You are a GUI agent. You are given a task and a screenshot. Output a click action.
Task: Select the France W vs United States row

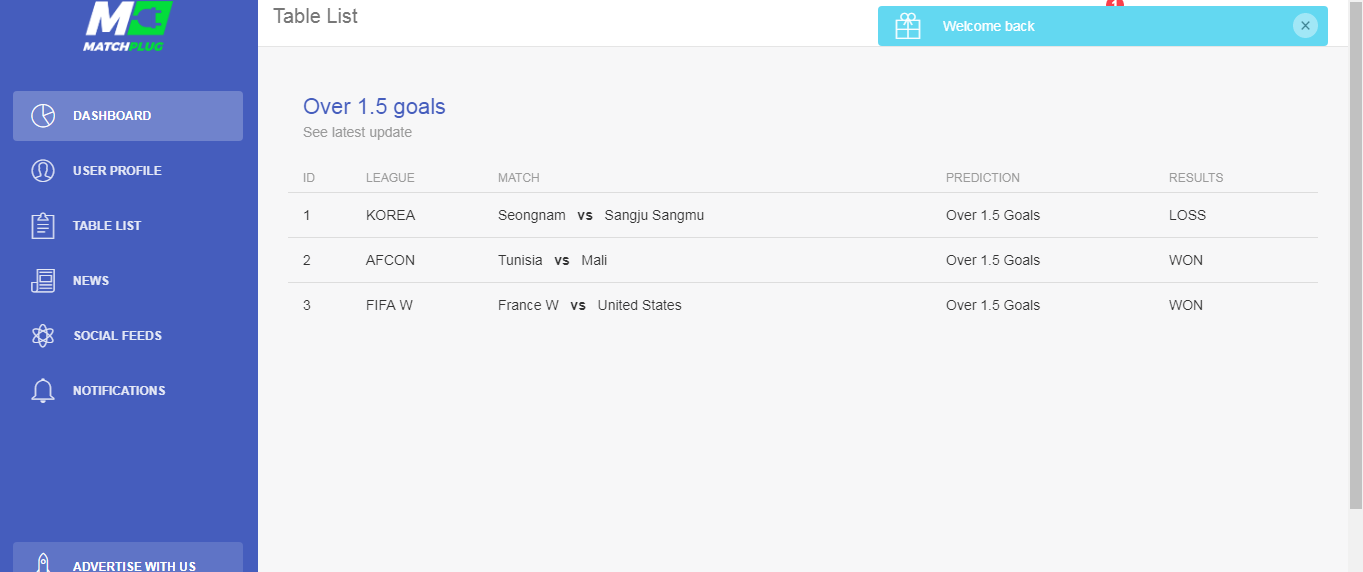tap(803, 305)
